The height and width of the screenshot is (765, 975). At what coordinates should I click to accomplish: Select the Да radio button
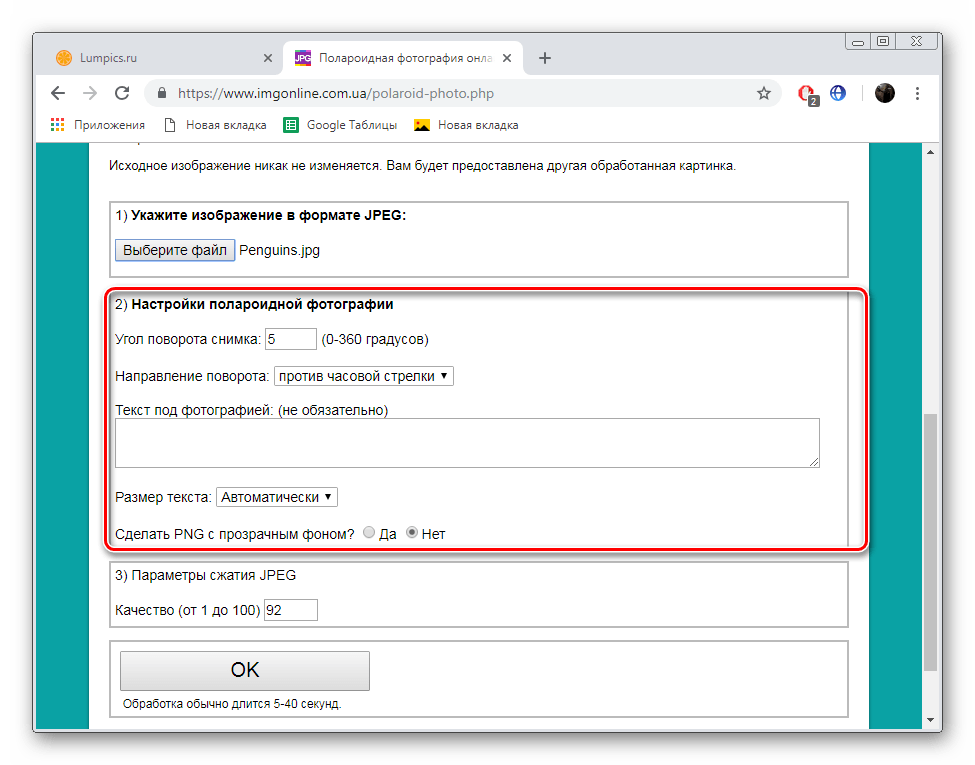tap(369, 533)
